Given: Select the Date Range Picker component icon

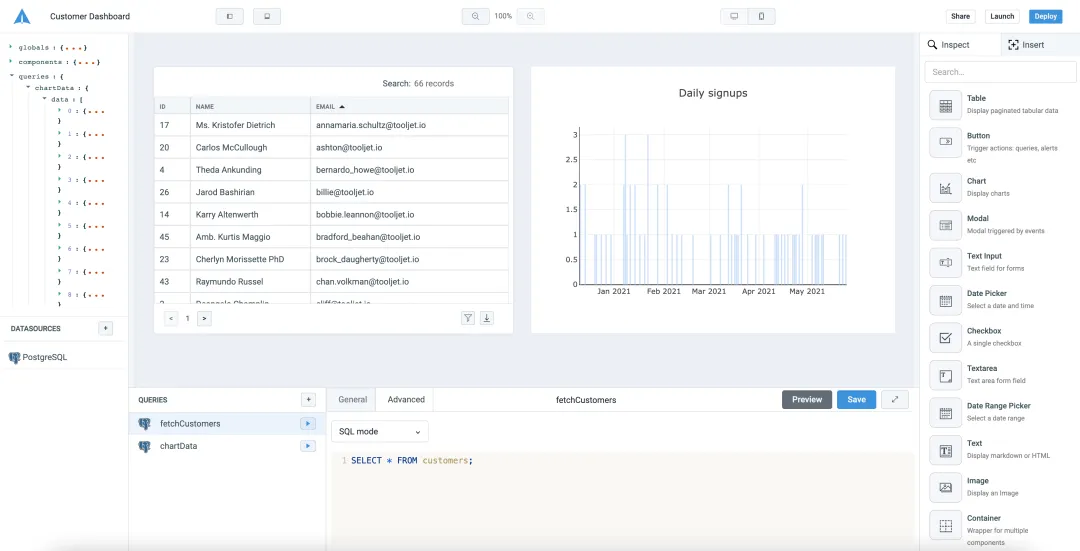Looking at the screenshot, I should [x=946, y=413].
